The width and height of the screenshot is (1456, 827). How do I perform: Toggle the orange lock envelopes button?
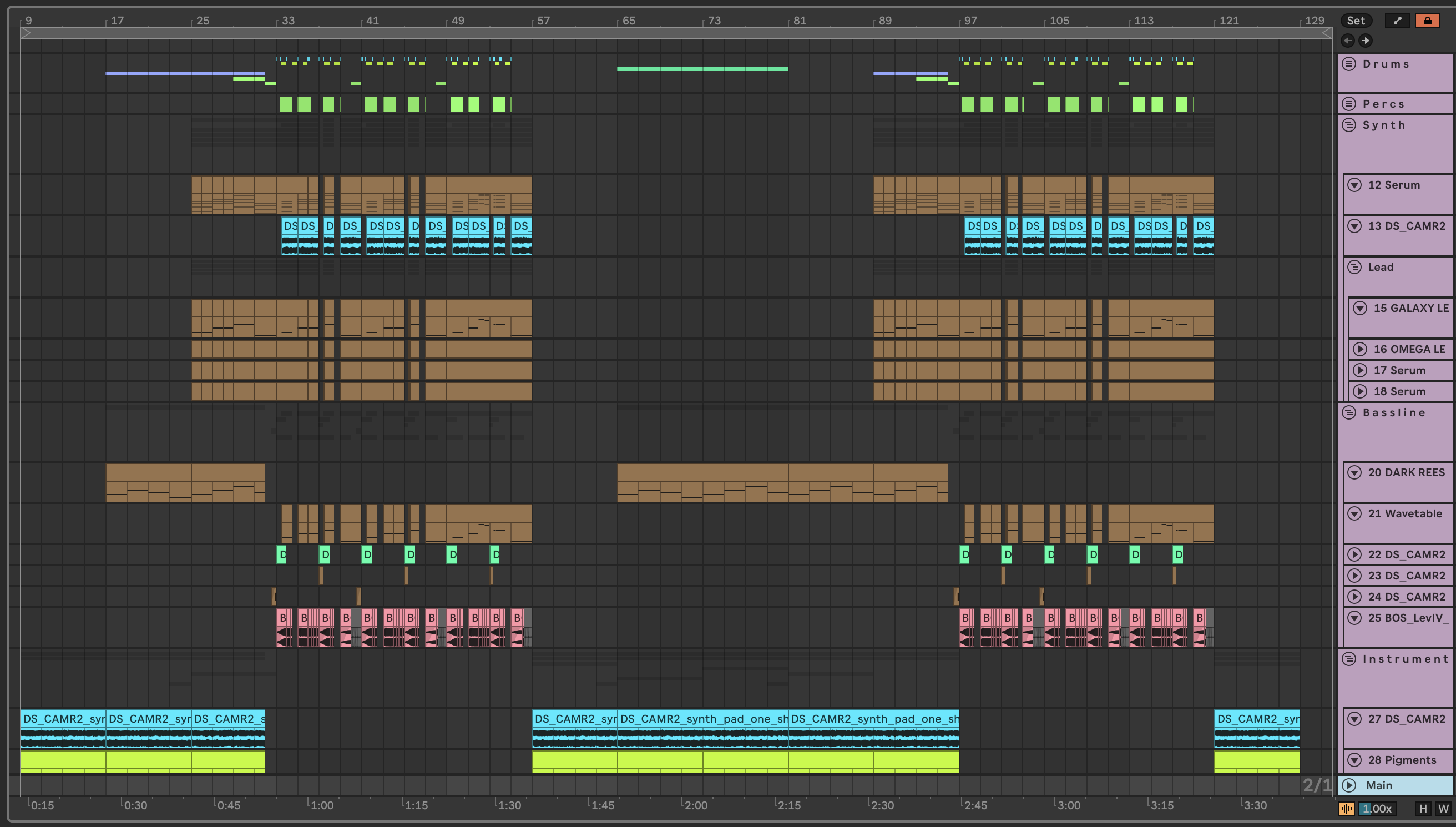(x=1427, y=21)
